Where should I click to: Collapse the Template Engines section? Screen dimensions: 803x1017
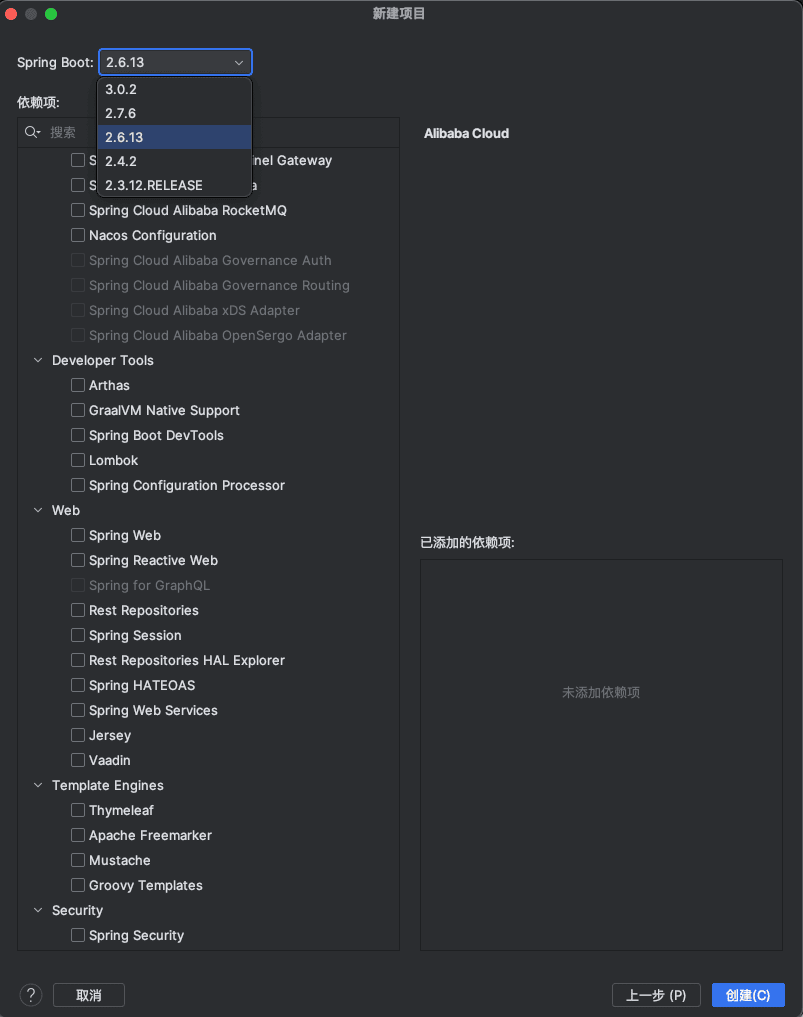38,785
